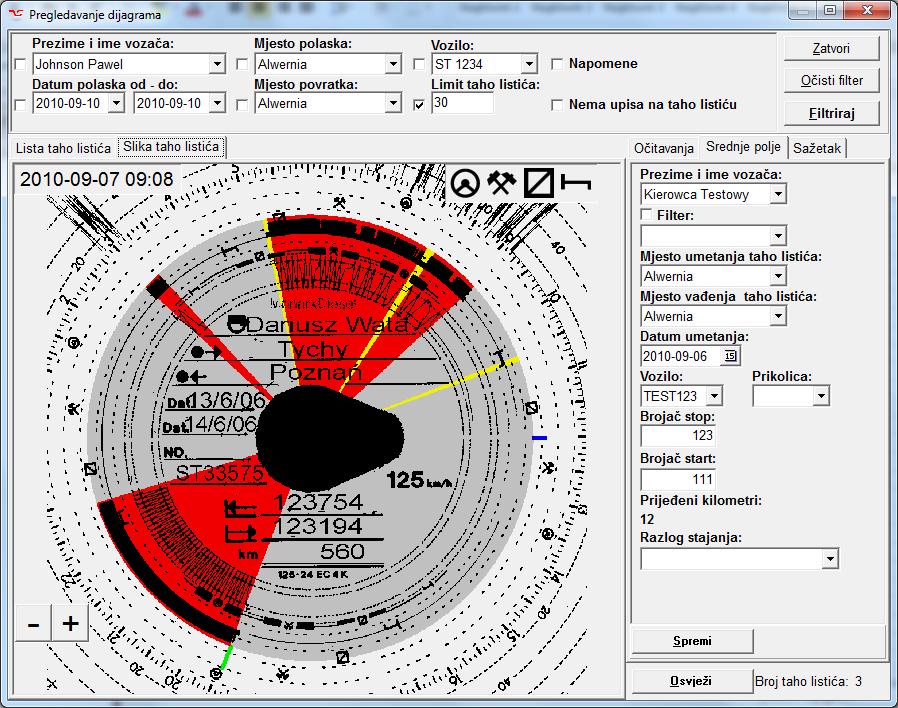Check Nema upisa na taho listiću
The height and width of the screenshot is (708, 898).
[x=557, y=105]
